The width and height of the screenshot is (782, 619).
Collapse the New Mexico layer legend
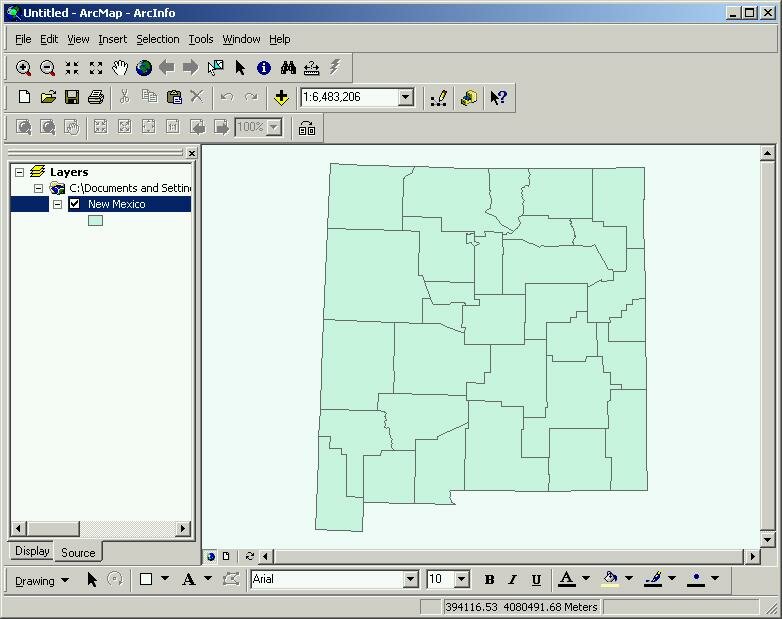(x=57, y=204)
